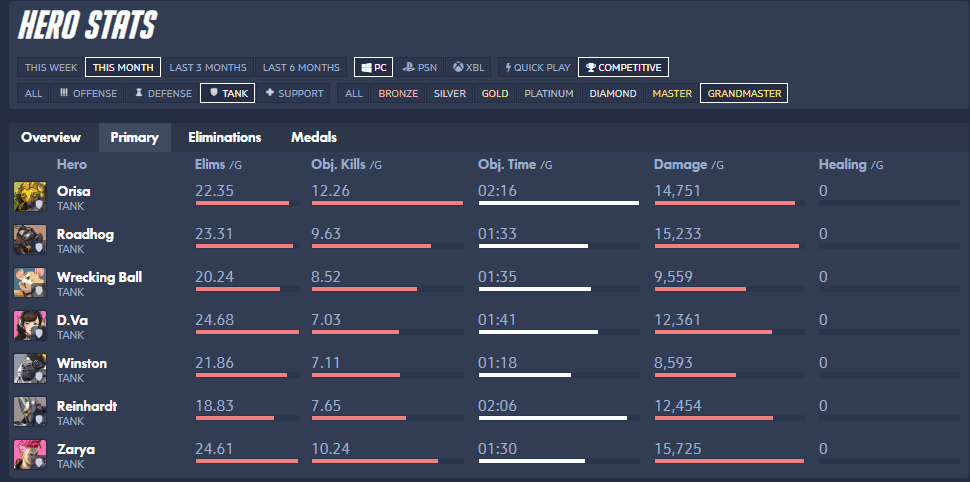Image resolution: width=970 pixels, height=482 pixels.
Task: Filter stats to Last 6 Months
Action: (301, 67)
